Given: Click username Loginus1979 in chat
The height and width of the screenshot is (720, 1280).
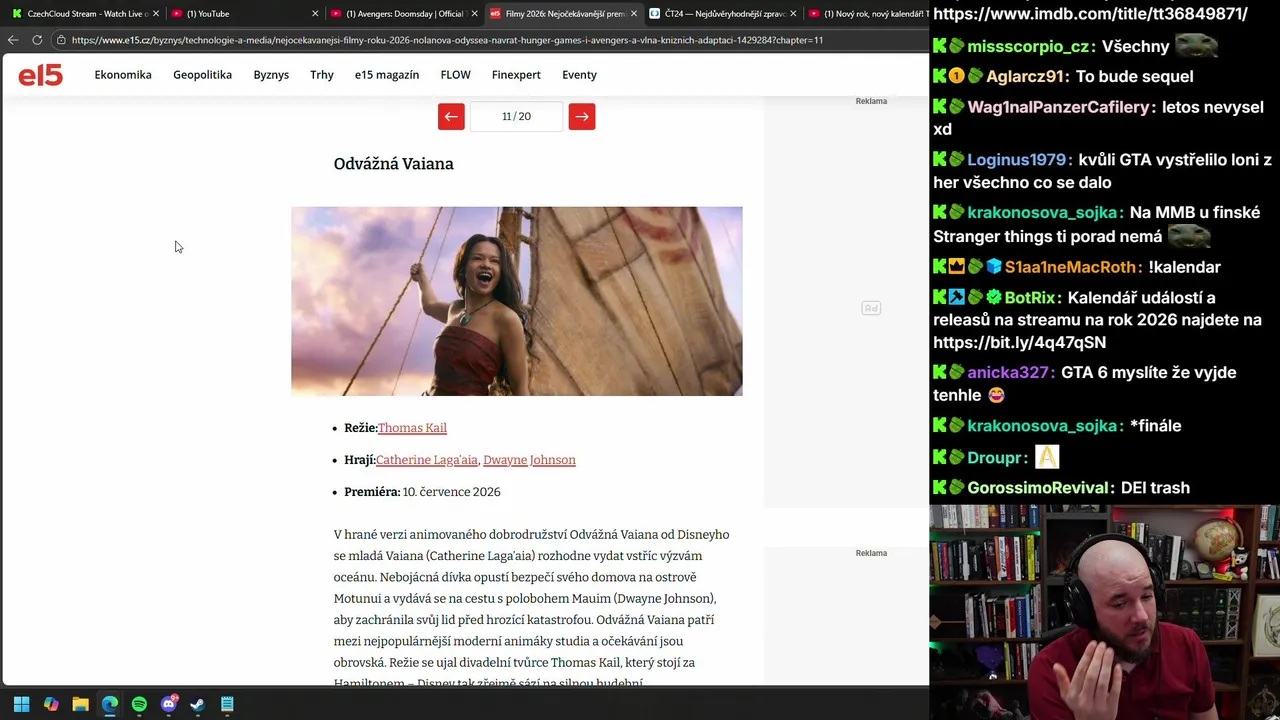Looking at the screenshot, I should coord(1016,160).
